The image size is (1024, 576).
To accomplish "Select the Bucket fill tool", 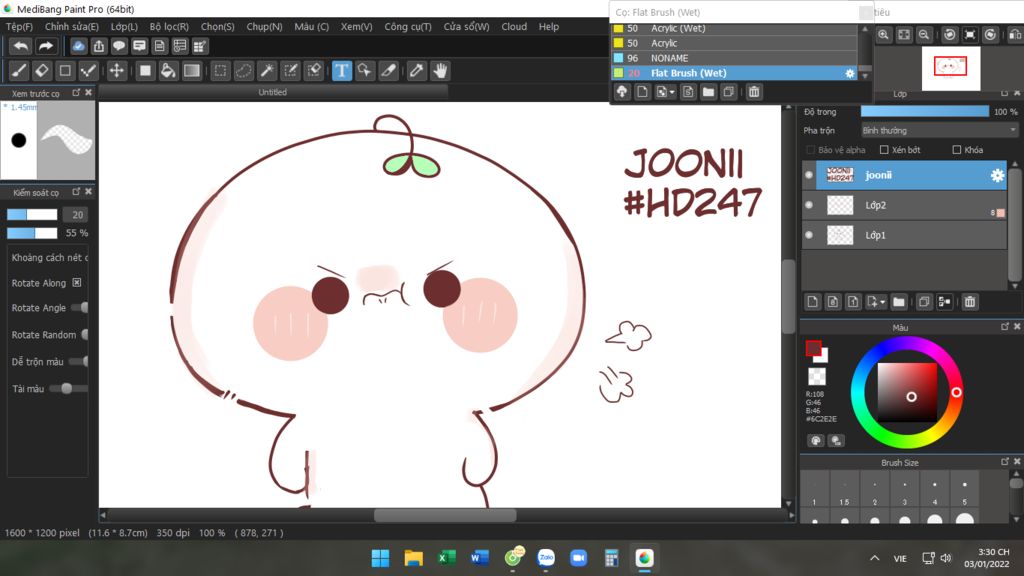I will [x=168, y=71].
